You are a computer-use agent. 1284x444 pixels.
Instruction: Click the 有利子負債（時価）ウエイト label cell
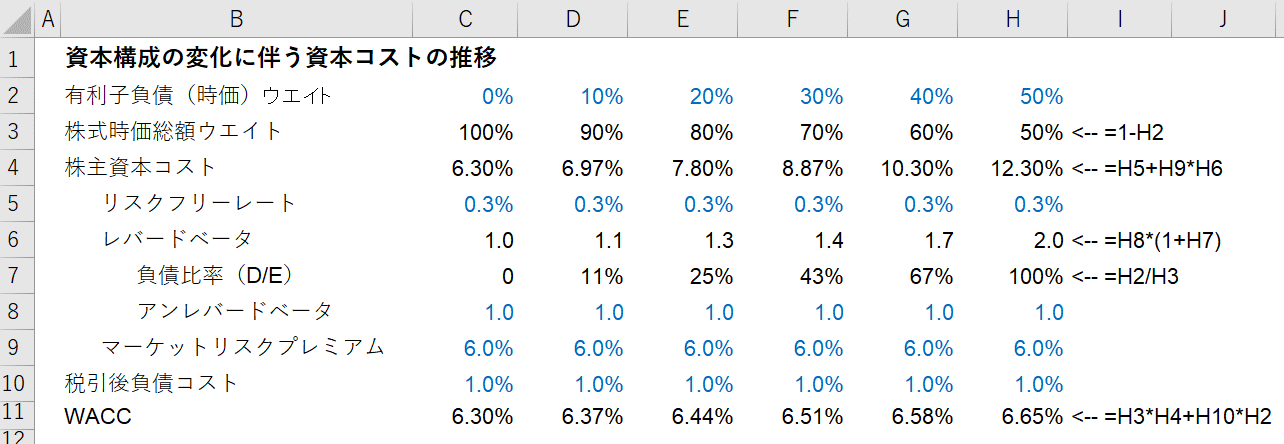197,96
